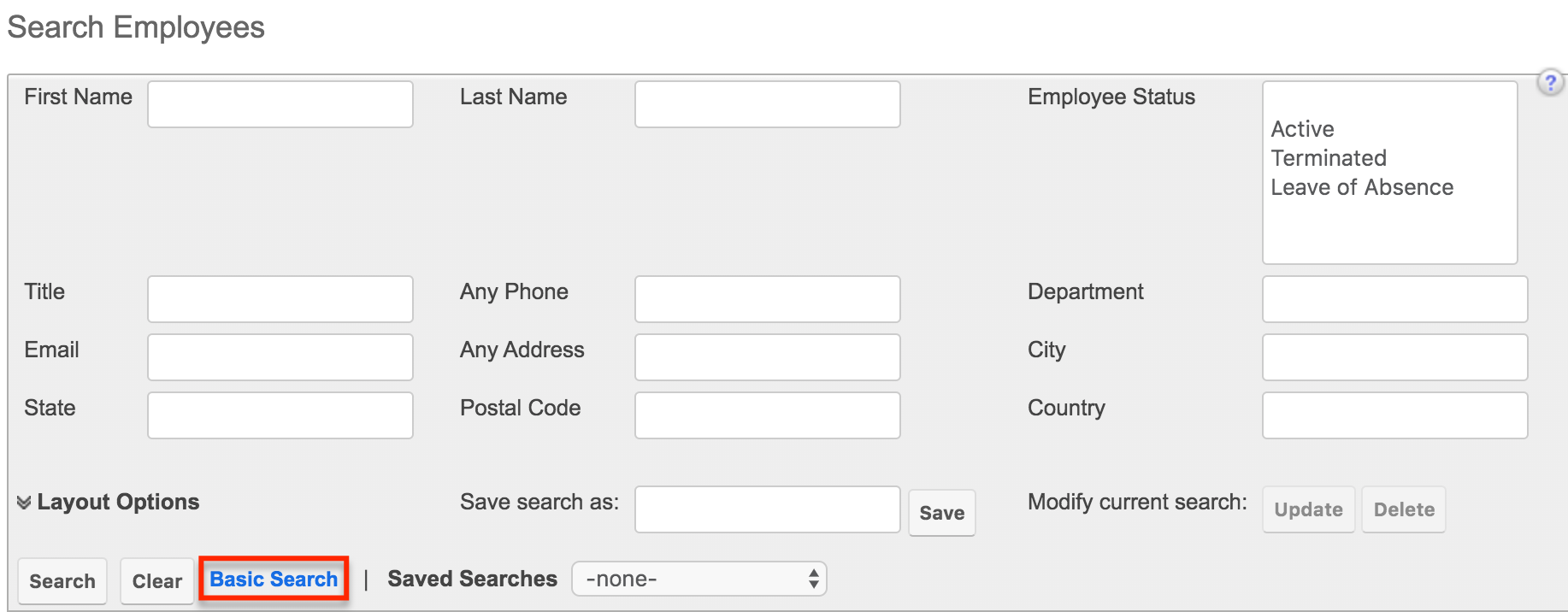This screenshot has width=1568, height=612.
Task: Select 'Terminated' employee status
Action: [1328, 157]
